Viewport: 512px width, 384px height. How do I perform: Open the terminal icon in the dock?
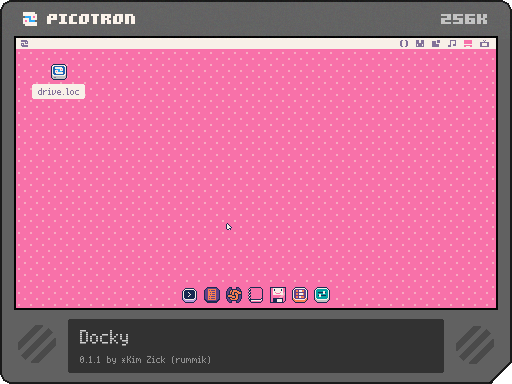189,295
